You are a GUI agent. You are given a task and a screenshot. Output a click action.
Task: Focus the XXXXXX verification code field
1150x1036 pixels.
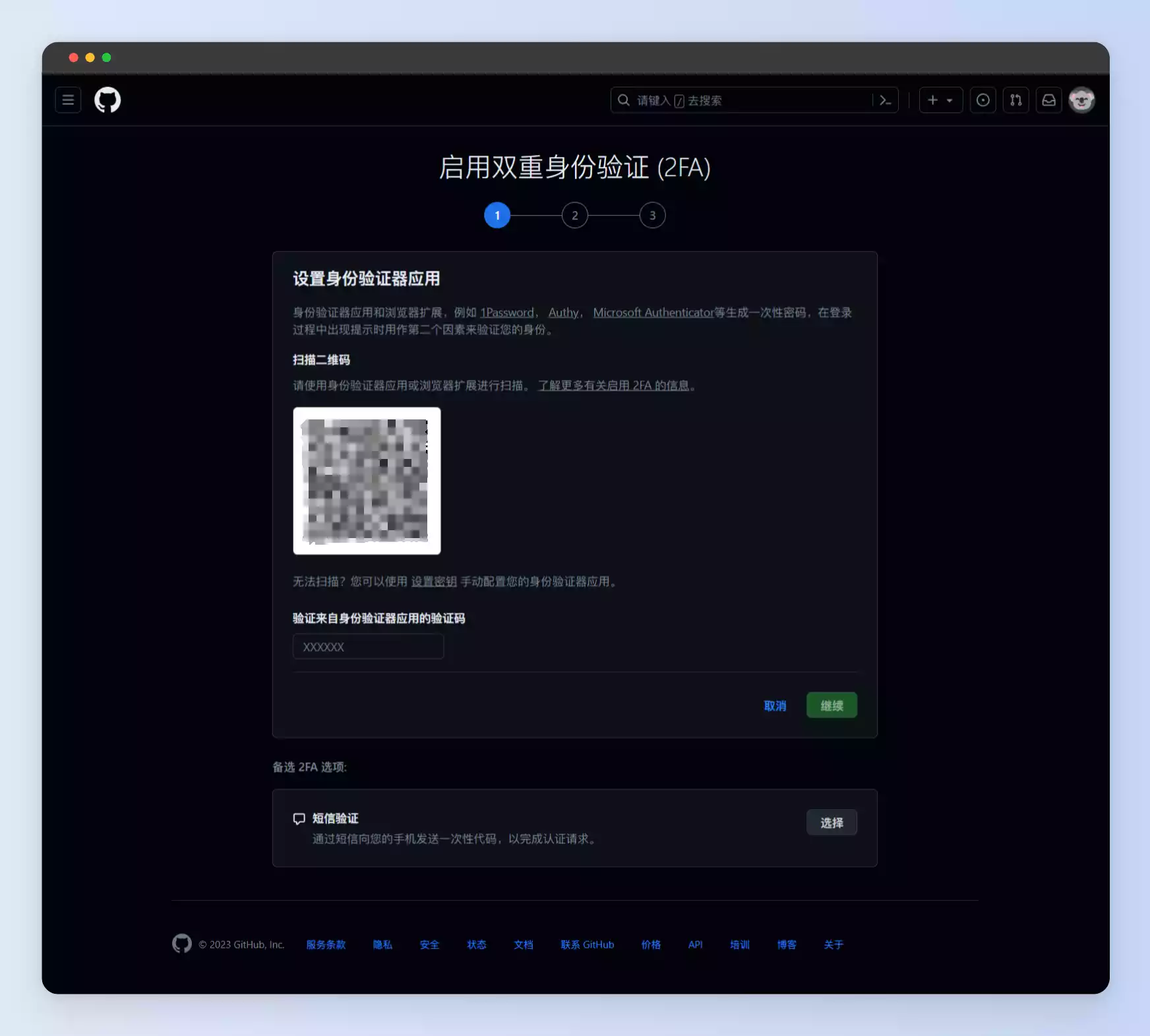368,646
